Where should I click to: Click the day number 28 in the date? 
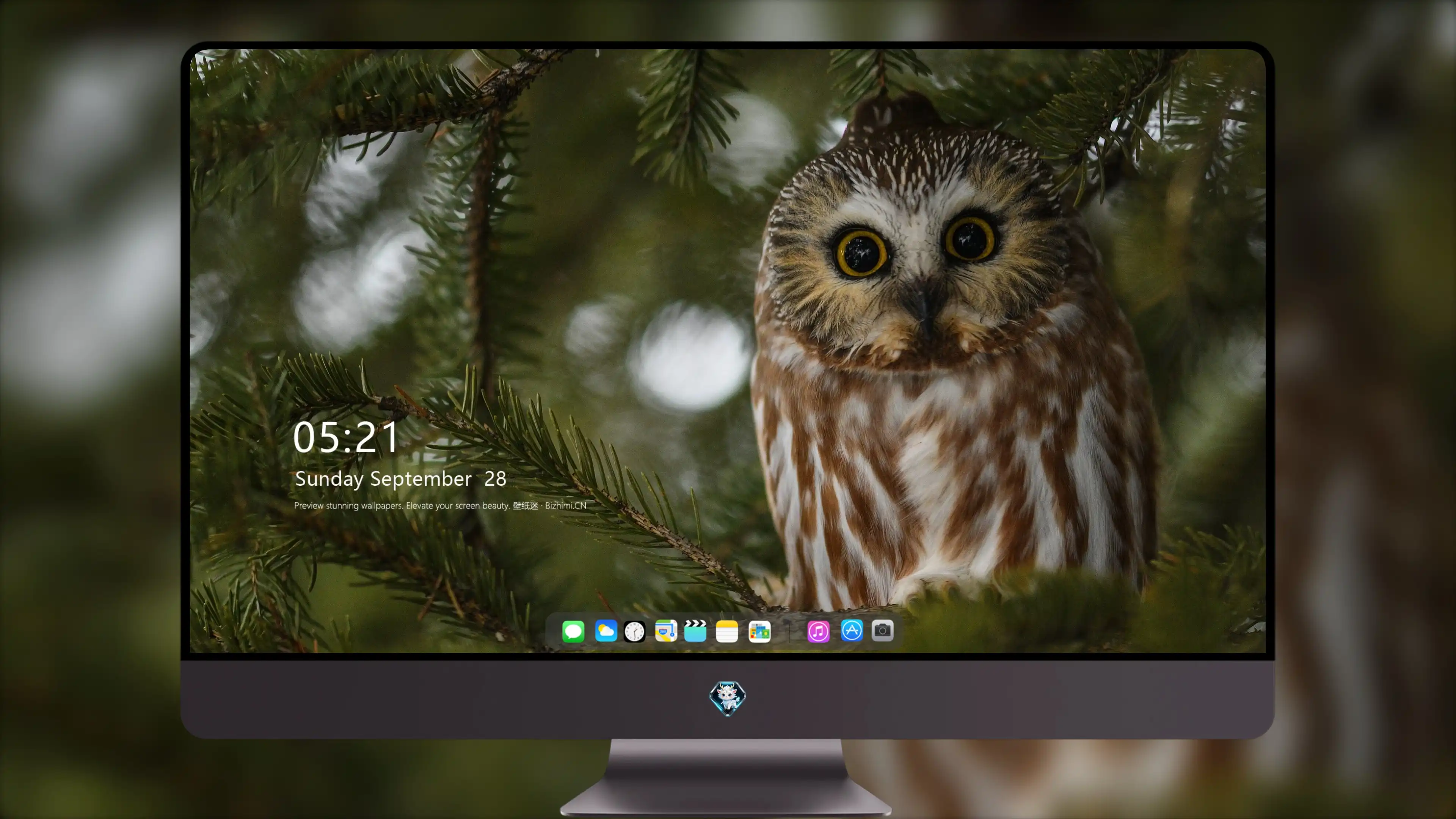[495, 479]
